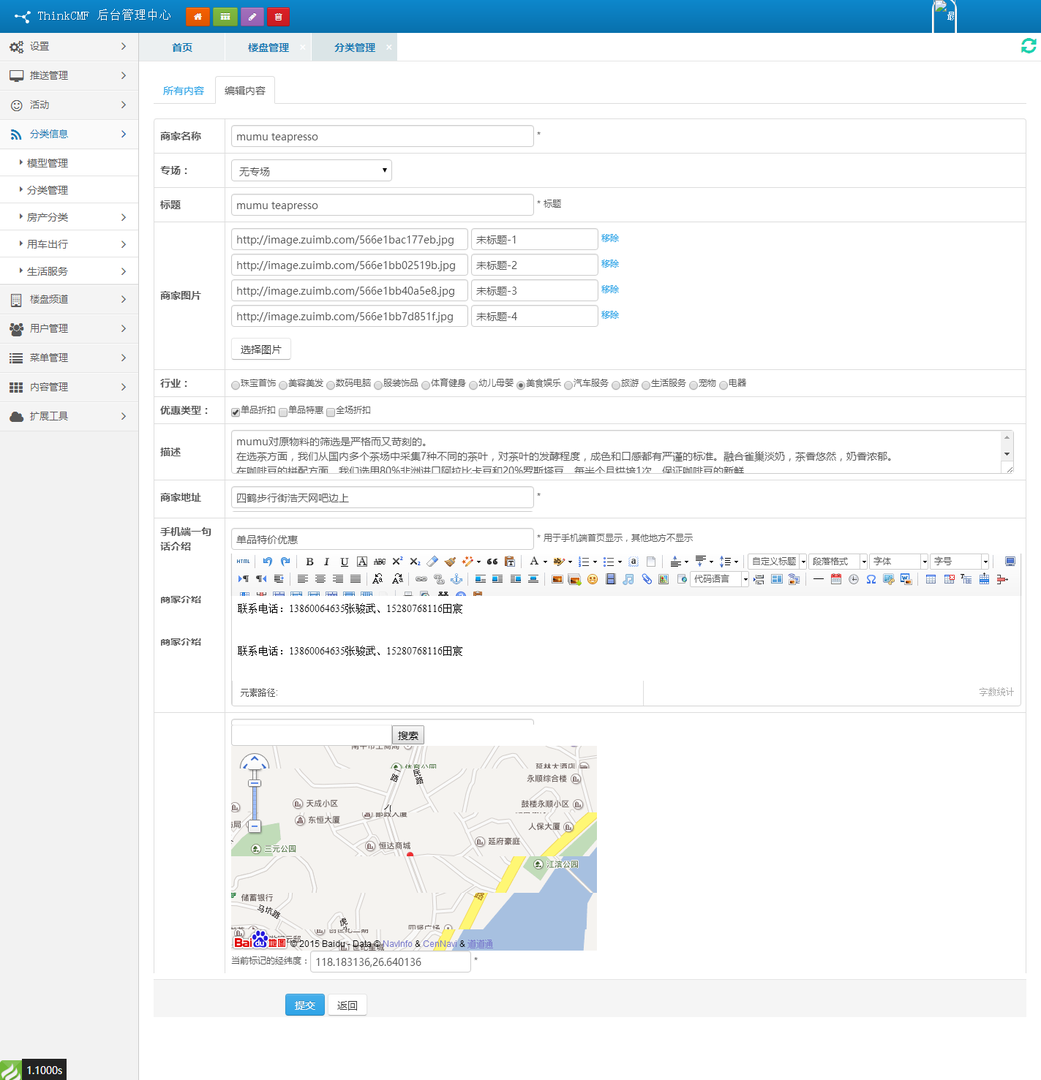Image resolution: width=1041 pixels, height=1080 pixels.
Task: Select the 美食娱乐 industry radio button
Action: pos(521,385)
